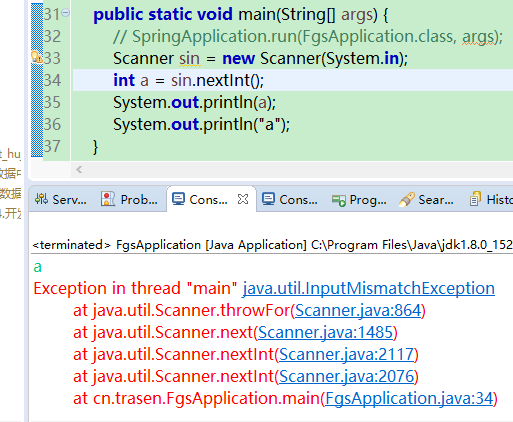Click the warning lightbulb marker on line 33
Image resolution: width=513 pixels, height=422 pixels.
37,57
